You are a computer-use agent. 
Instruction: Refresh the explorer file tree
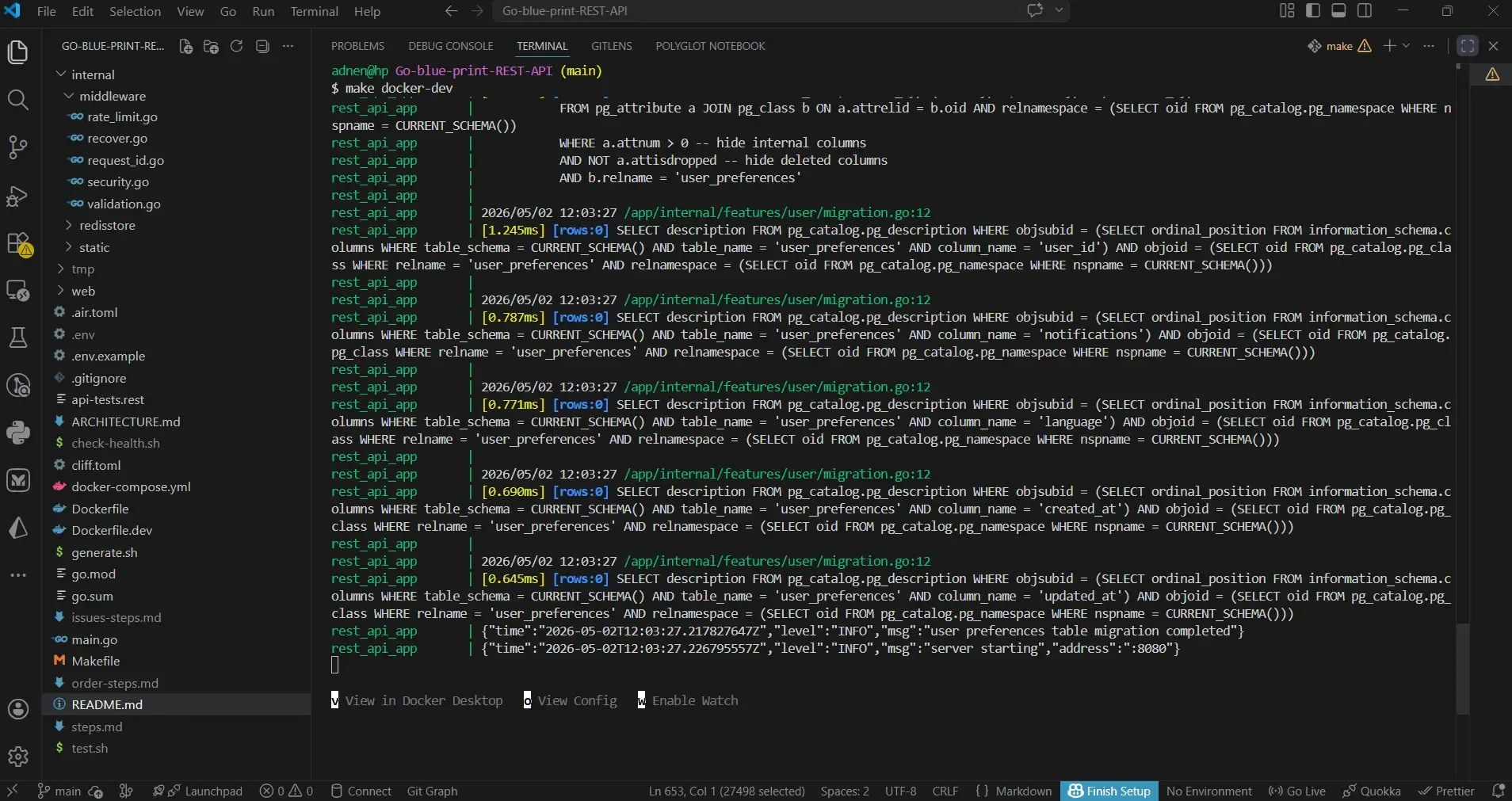coord(236,47)
